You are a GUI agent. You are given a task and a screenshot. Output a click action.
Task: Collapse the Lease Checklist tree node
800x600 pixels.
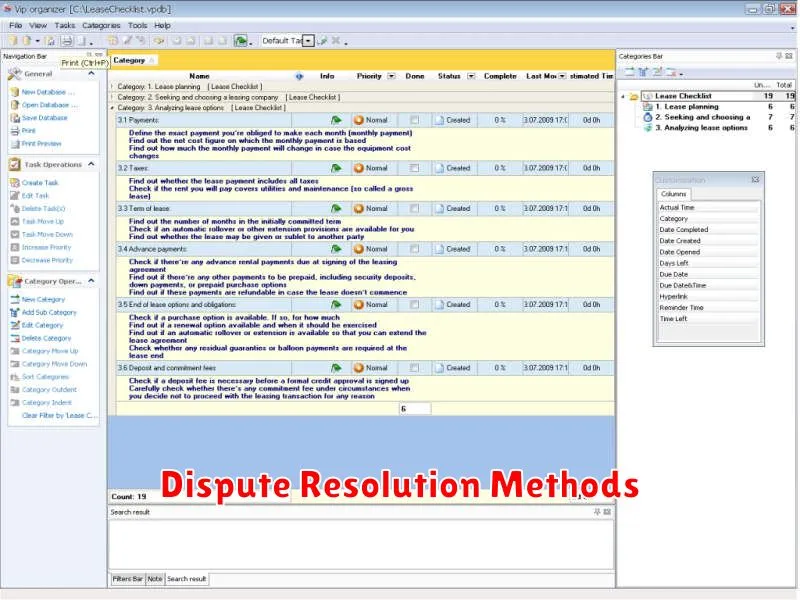(623, 96)
